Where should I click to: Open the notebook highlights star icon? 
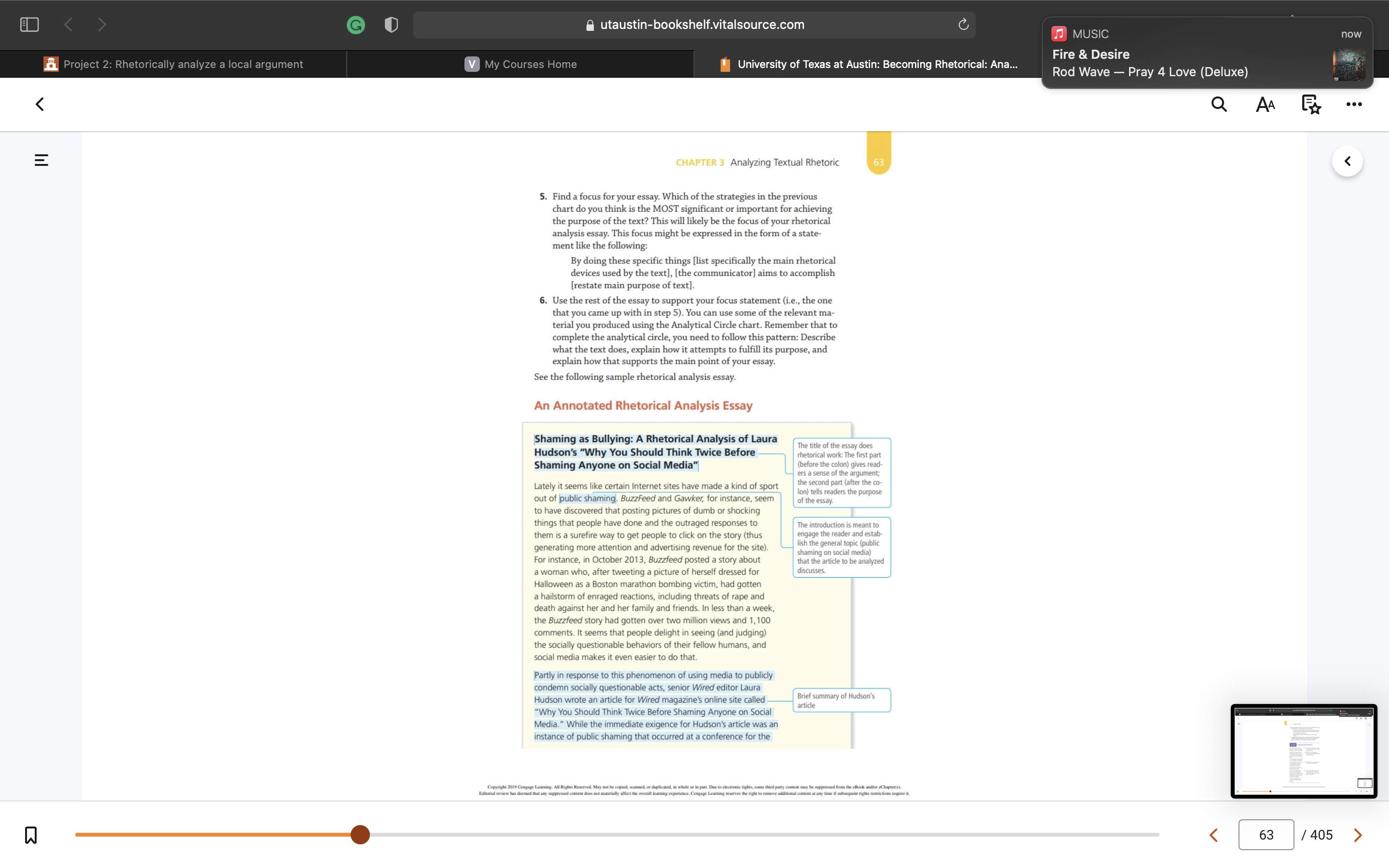pos(1311,105)
